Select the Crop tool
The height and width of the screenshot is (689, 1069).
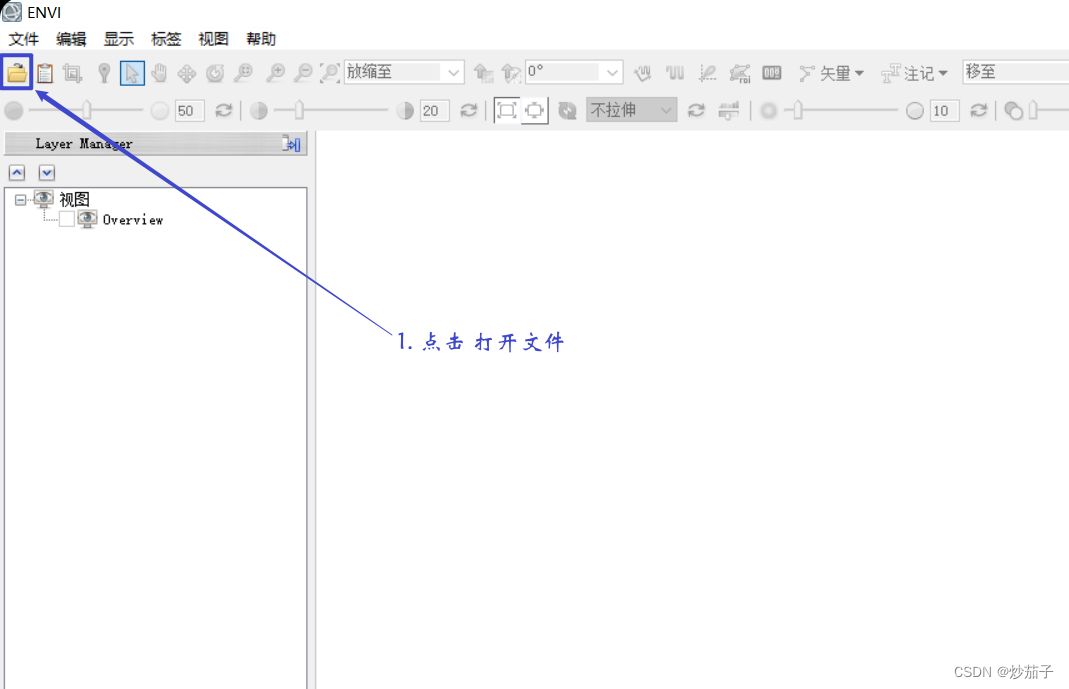pyautogui.click(x=72, y=73)
